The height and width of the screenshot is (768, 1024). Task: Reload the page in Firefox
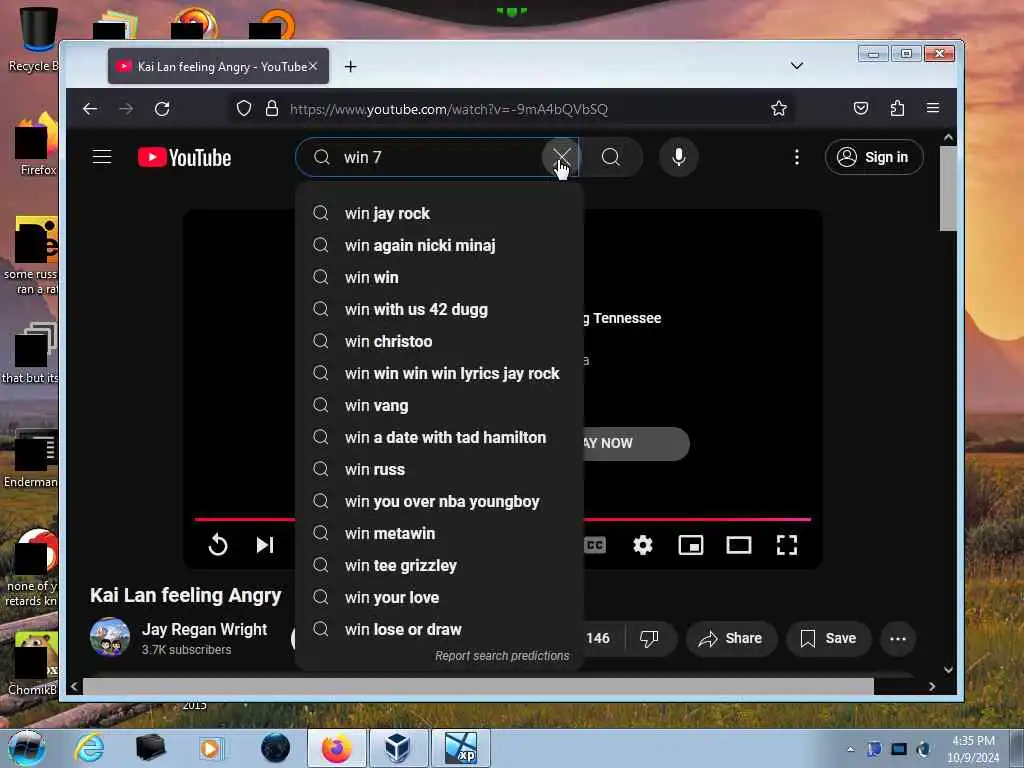click(162, 108)
